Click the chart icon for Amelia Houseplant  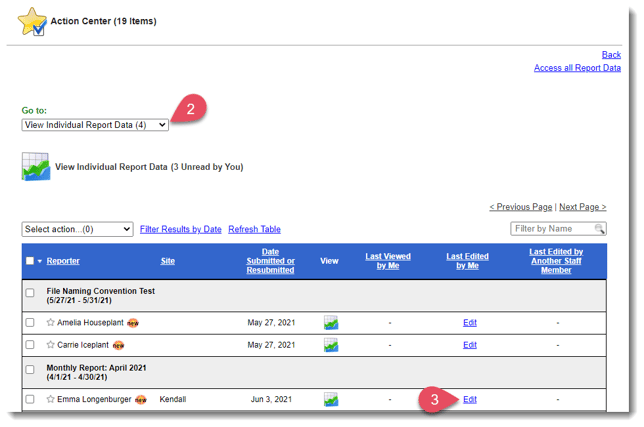click(330, 323)
